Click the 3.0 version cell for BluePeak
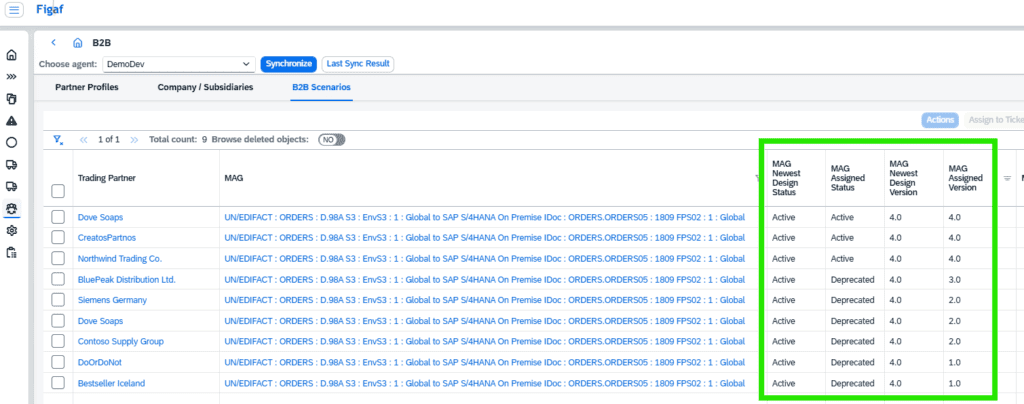Screen dimensions: 1024x404 (x=955, y=279)
